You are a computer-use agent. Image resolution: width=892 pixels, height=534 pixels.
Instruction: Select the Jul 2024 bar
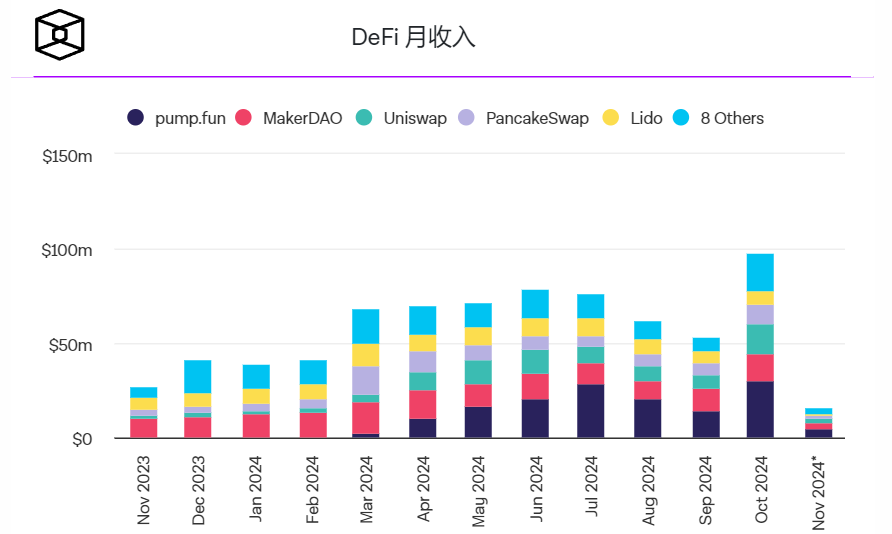(x=590, y=366)
